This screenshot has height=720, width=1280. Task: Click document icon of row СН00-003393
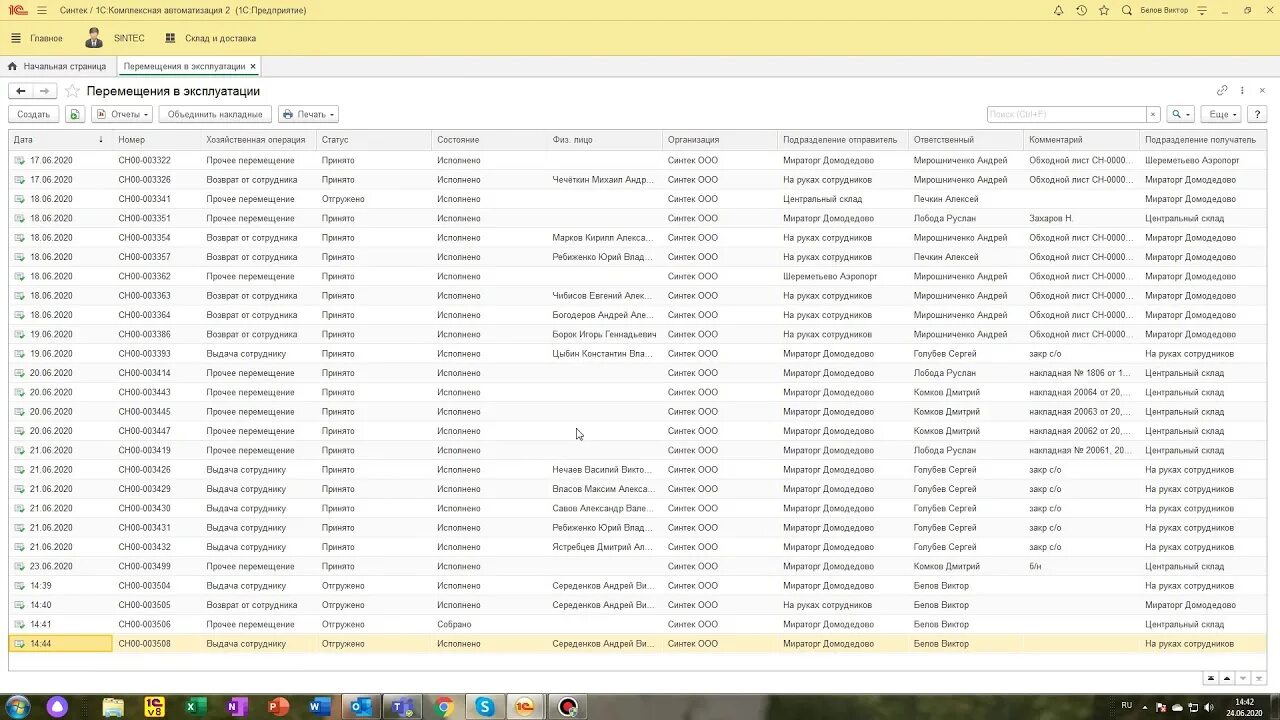(x=19, y=354)
